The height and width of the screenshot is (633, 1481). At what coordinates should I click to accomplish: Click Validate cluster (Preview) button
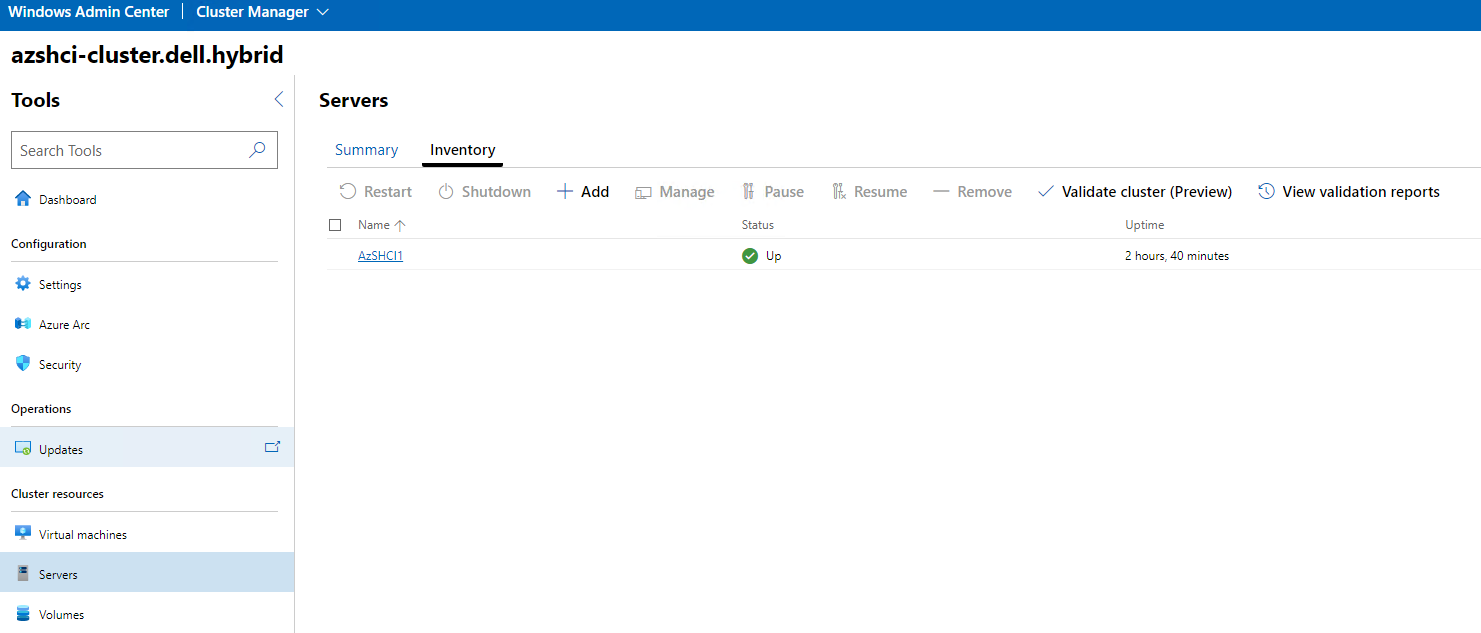coord(1135,191)
